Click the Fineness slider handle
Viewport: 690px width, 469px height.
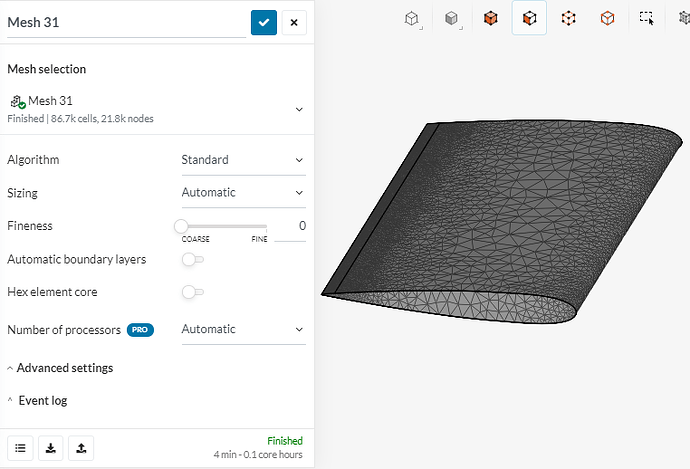click(181, 226)
